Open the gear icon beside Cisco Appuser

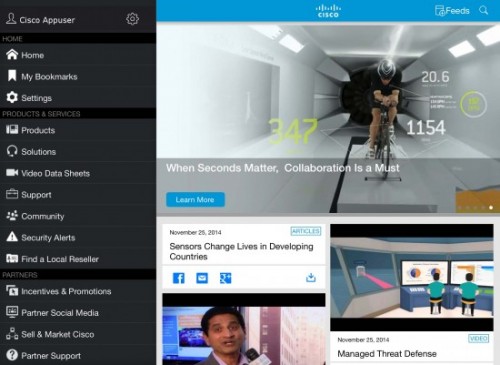(132, 19)
